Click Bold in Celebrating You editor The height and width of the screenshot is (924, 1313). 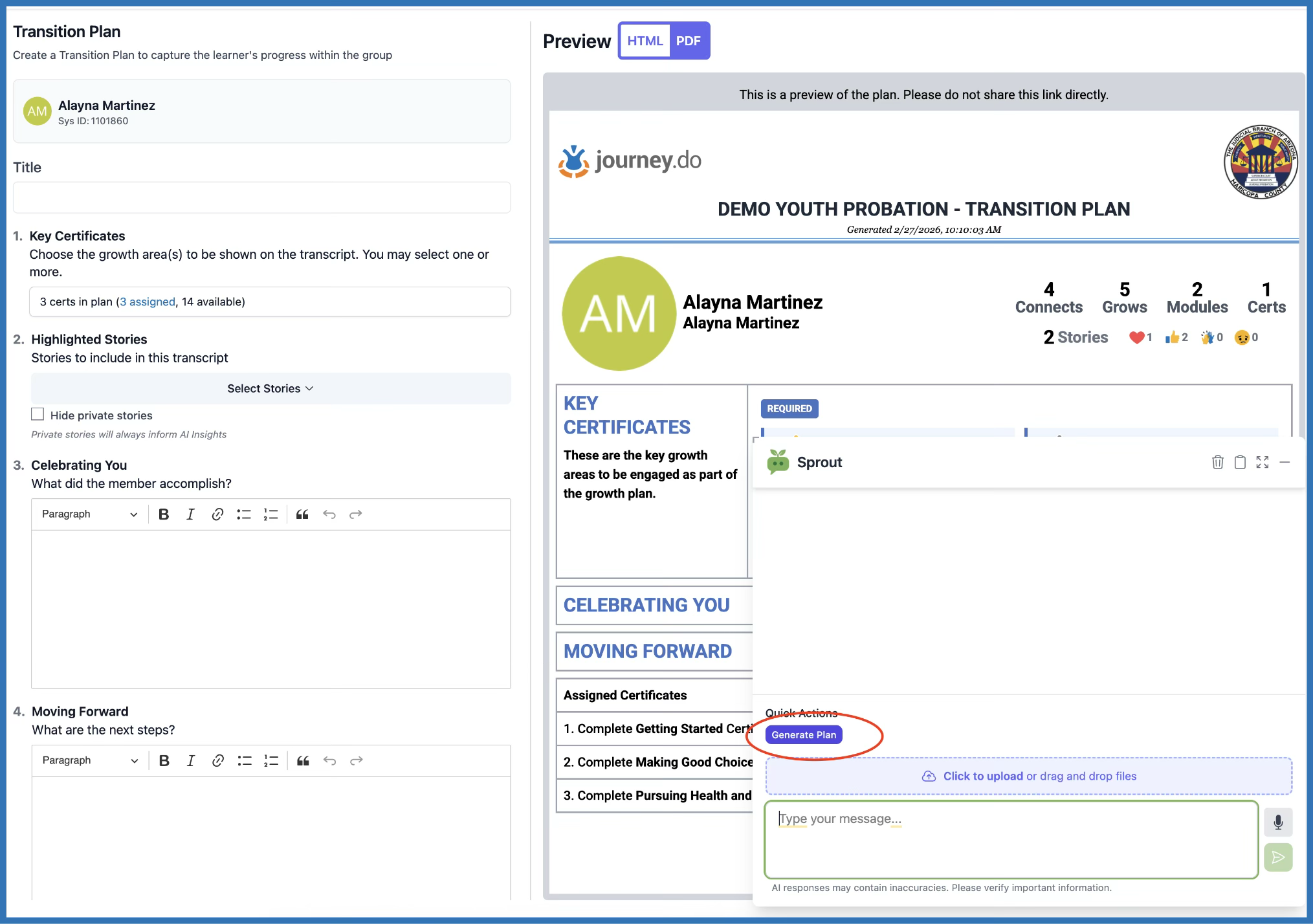pyautogui.click(x=164, y=514)
